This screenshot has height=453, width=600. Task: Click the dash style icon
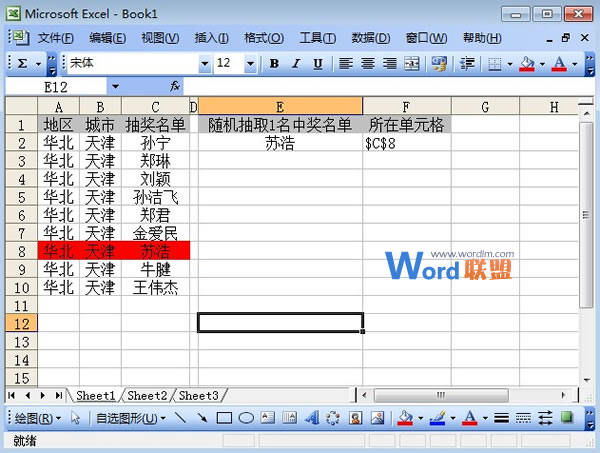click(523, 418)
